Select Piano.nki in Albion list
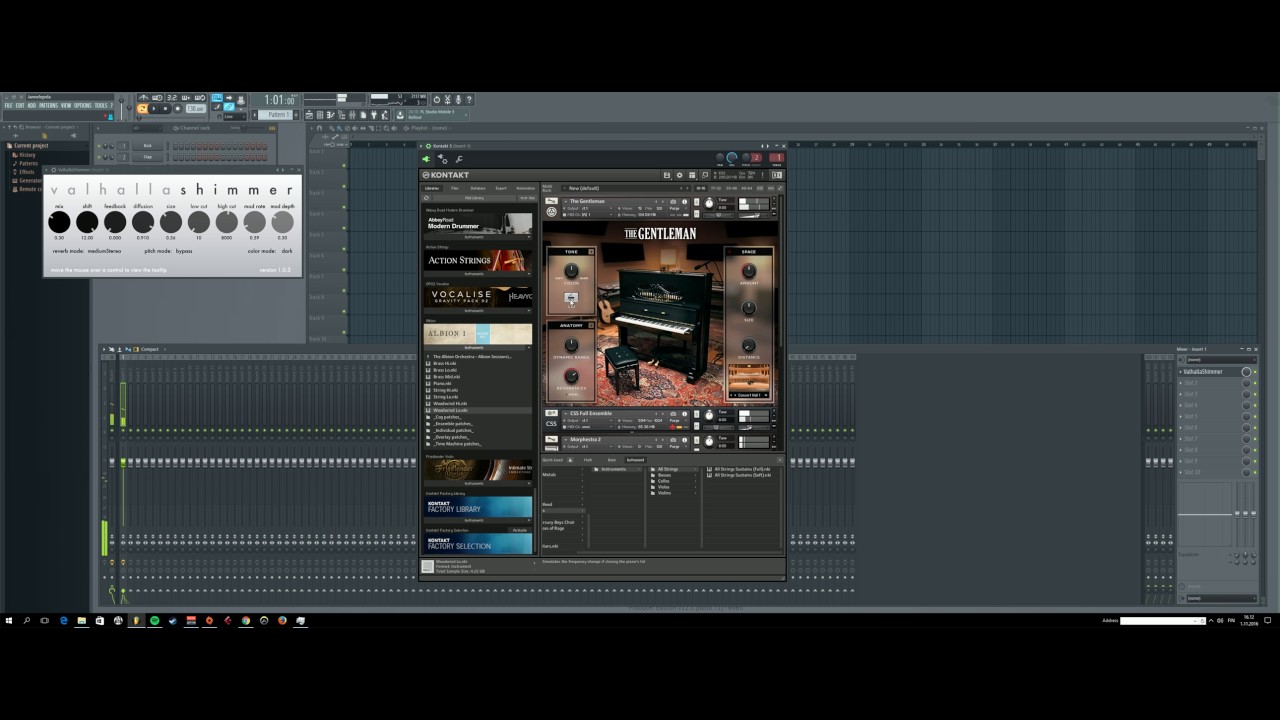 (442, 383)
